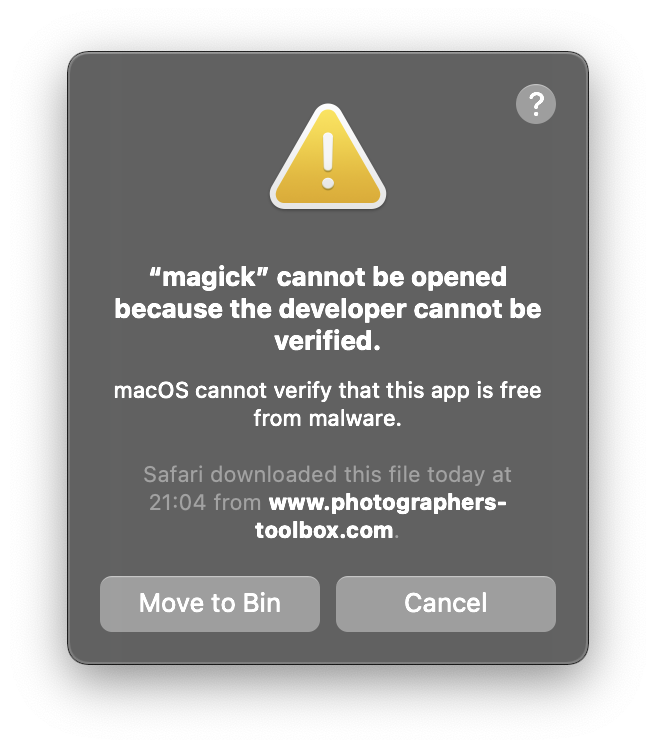Click the word "verified." in the headline
The height and width of the screenshot is (748, 656).
point(328,341)
